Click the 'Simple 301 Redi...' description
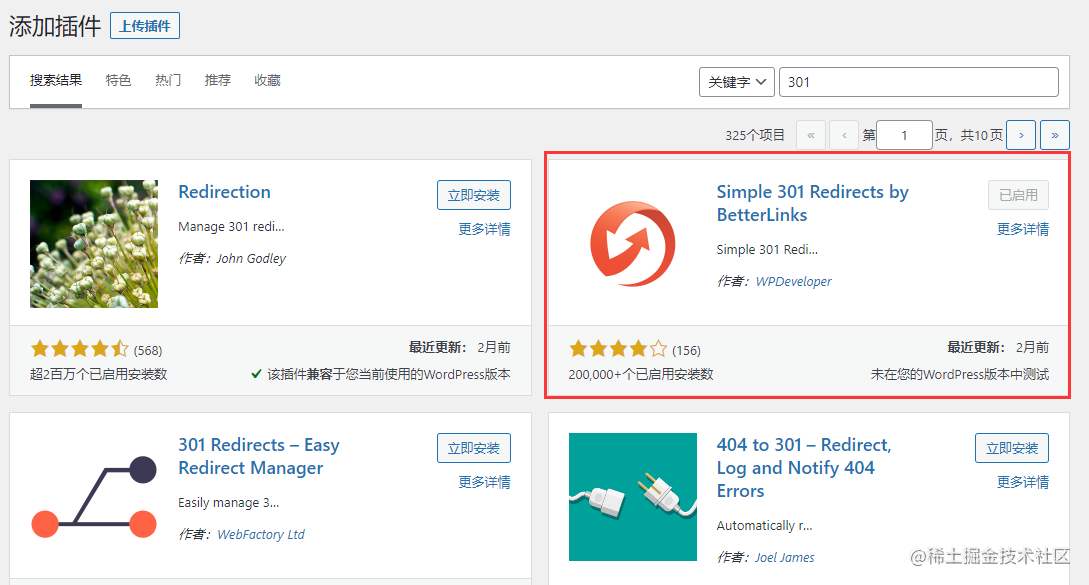This screenshot has height=585, width=1089. click(x=767, y=249)
